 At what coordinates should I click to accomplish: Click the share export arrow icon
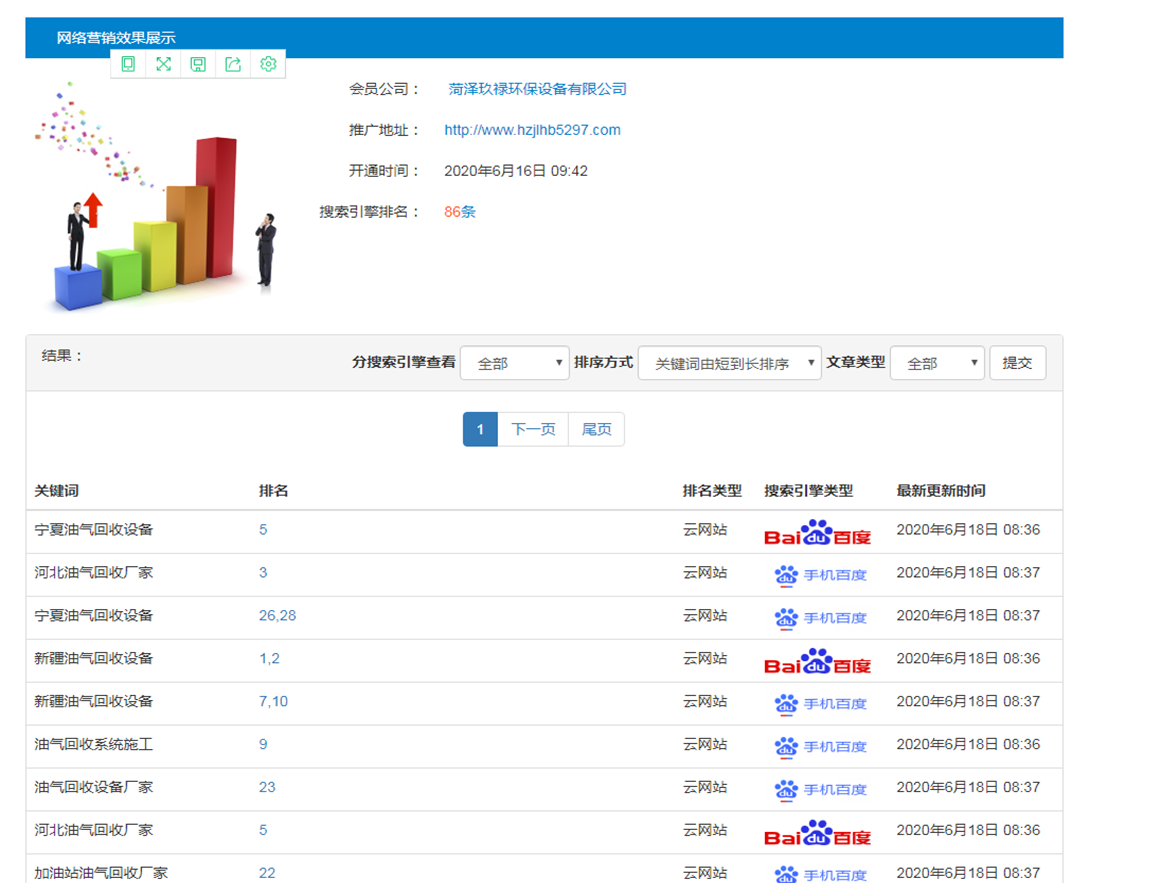click(x=233, y=64)
